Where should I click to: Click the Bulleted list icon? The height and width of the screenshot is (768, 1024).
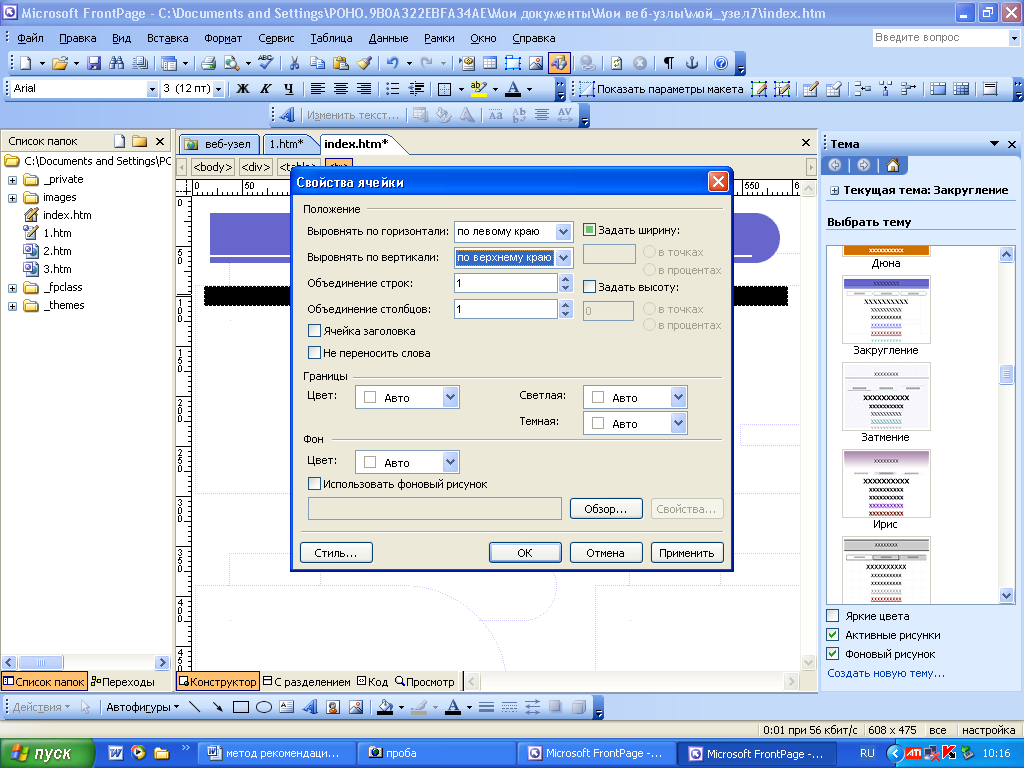click(x=392, y=89)
